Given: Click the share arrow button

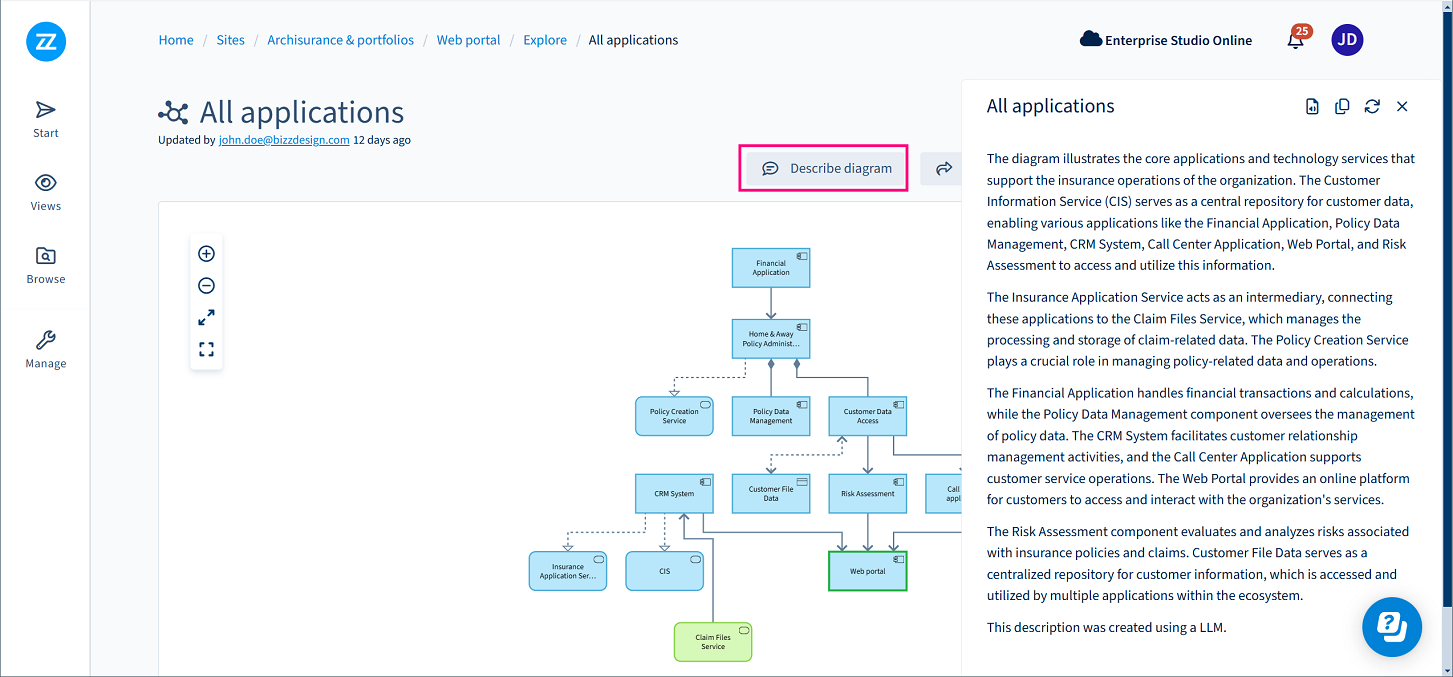Looking at the screenshot, I should tap(943, 169).
